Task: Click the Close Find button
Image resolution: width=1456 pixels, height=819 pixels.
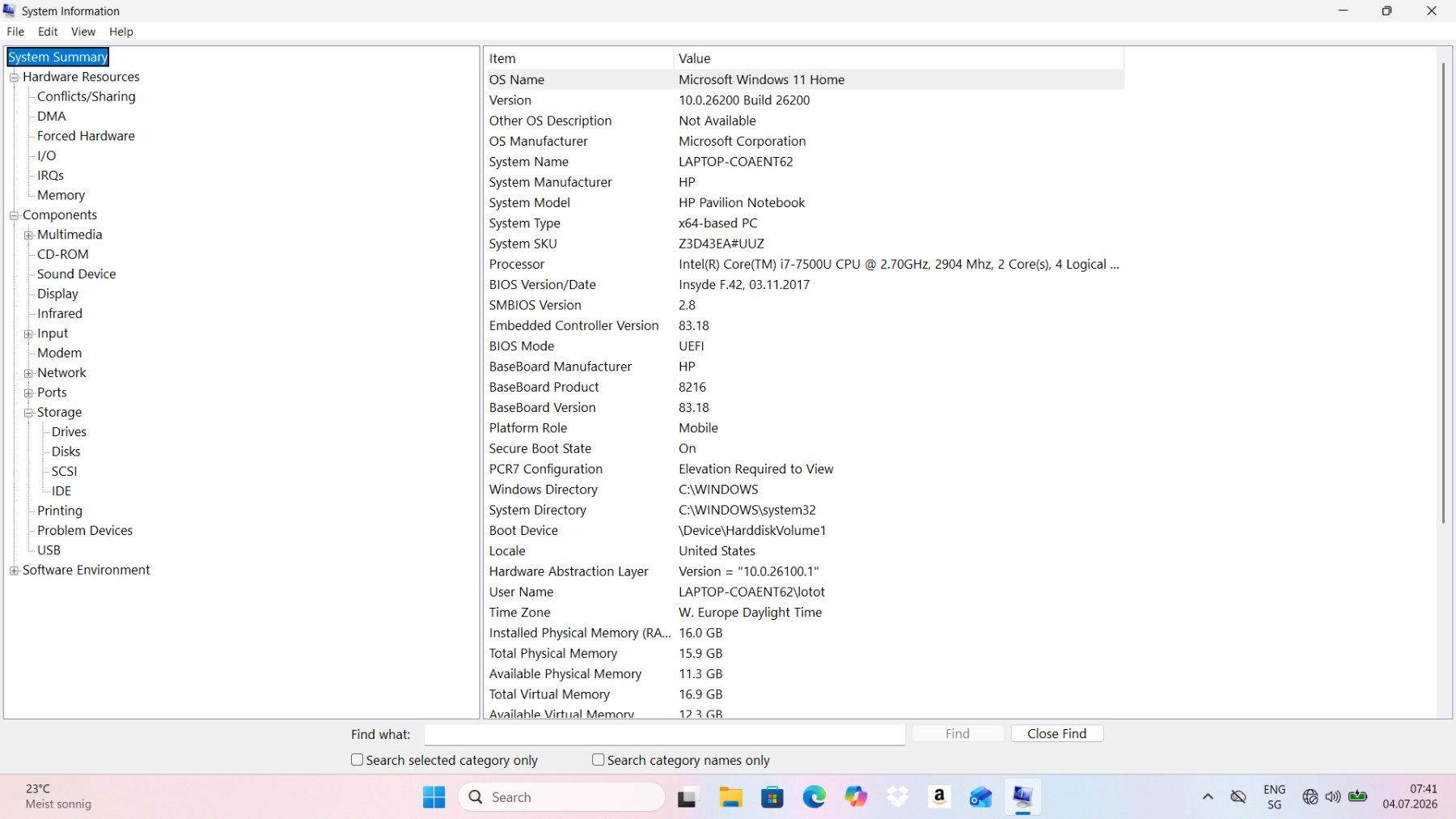Action: [x=1057, y=733]
